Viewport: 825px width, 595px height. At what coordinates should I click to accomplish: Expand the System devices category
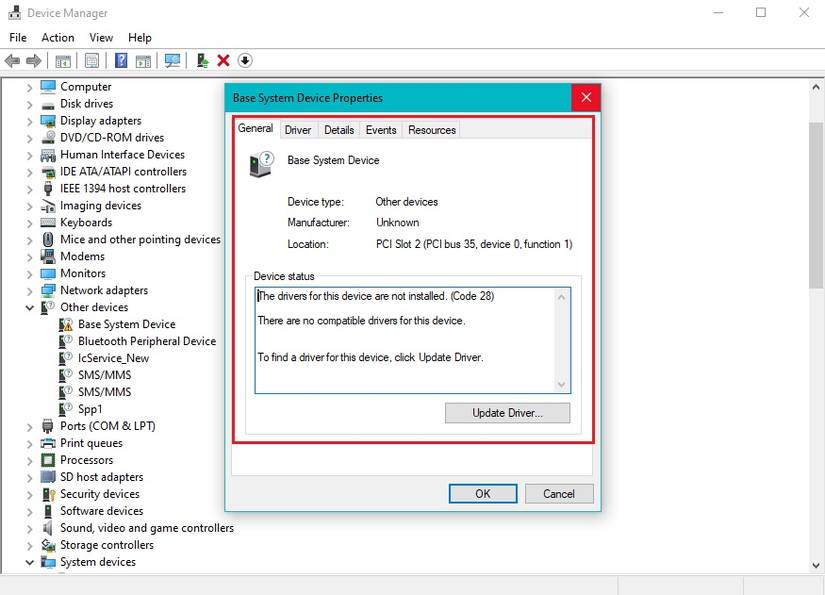(x=28, y=562)
